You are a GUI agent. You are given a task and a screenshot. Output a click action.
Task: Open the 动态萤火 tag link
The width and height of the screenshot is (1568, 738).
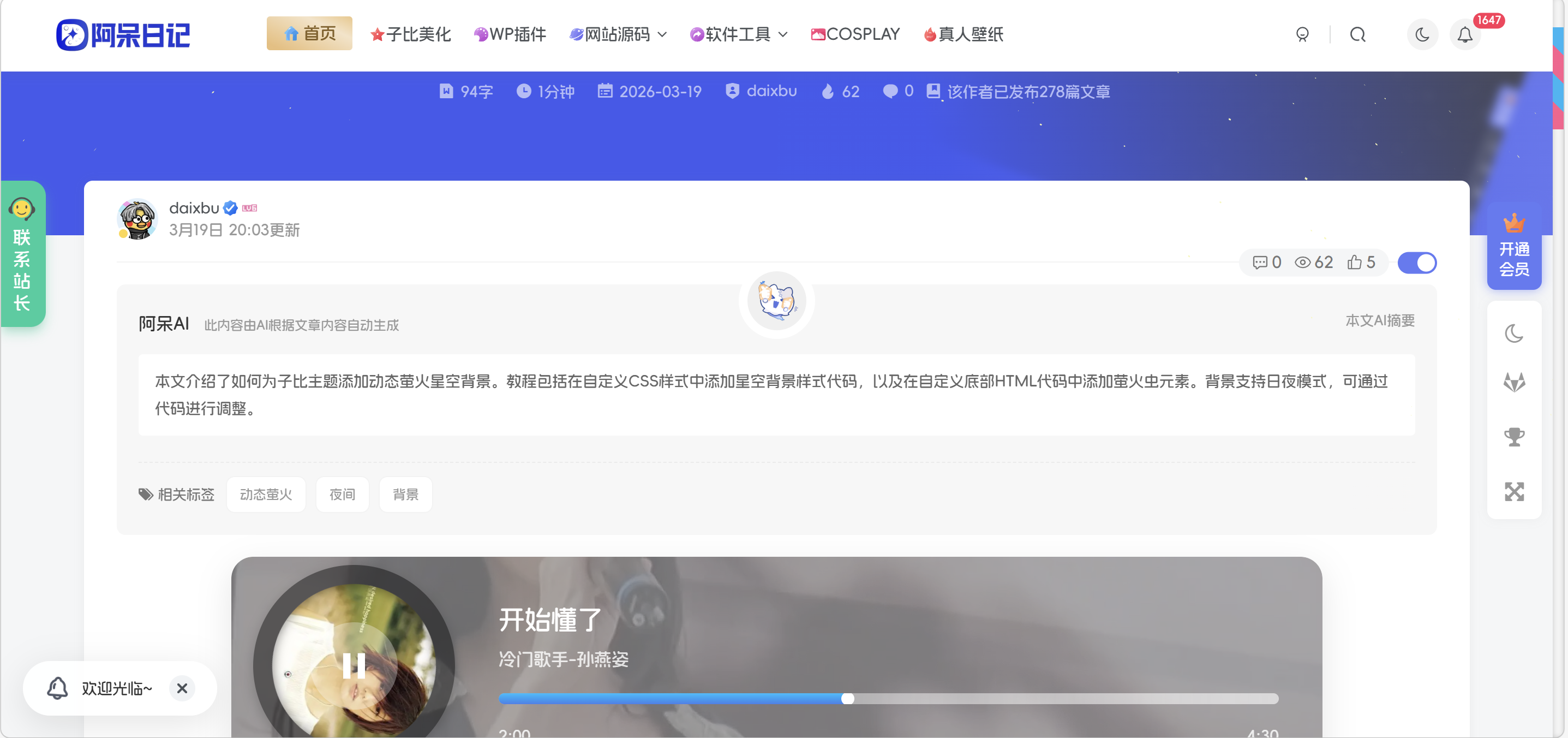(x=265, y=495)
